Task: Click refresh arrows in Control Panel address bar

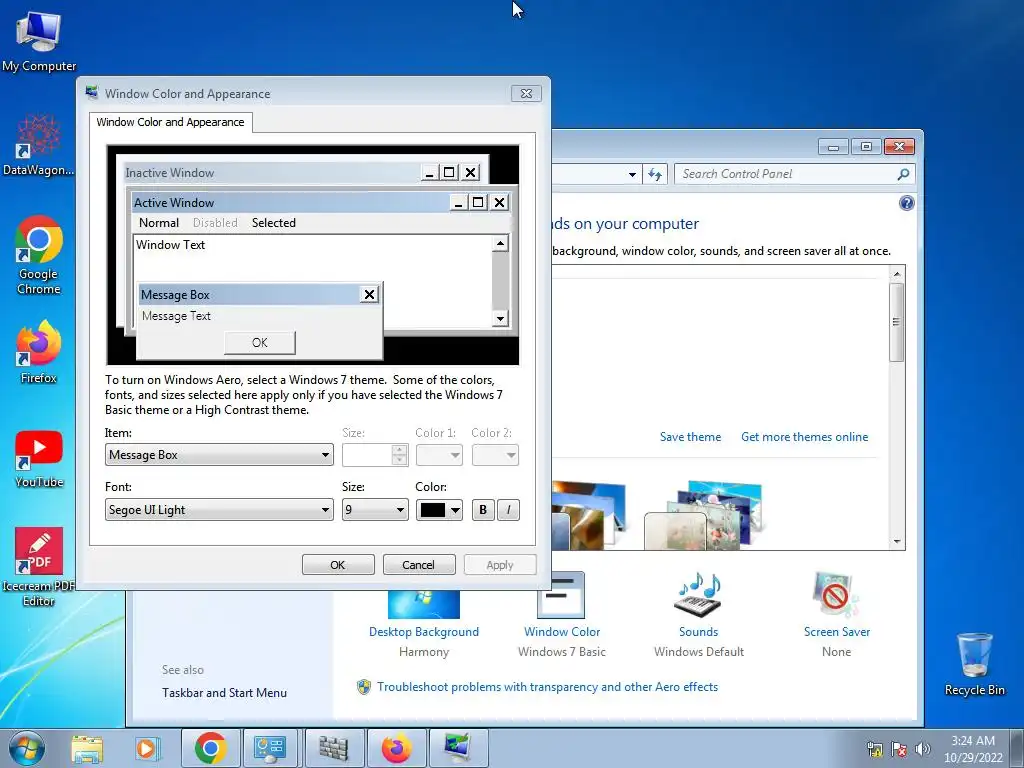Action: click(655, 174)
